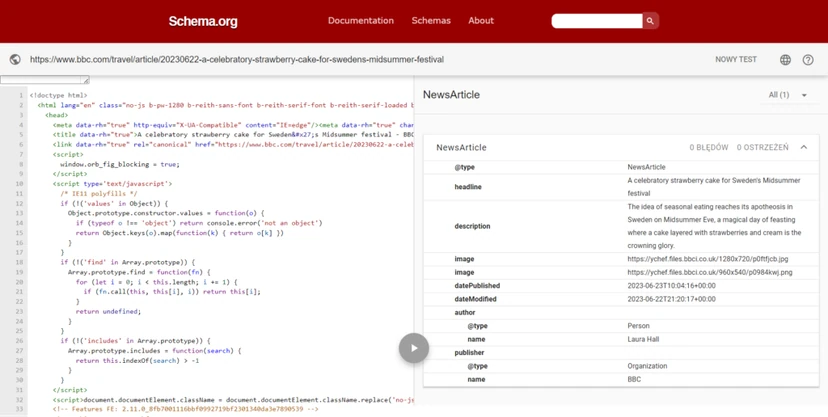Click the Person type value
828x417 pixels.
coord(638,326)
